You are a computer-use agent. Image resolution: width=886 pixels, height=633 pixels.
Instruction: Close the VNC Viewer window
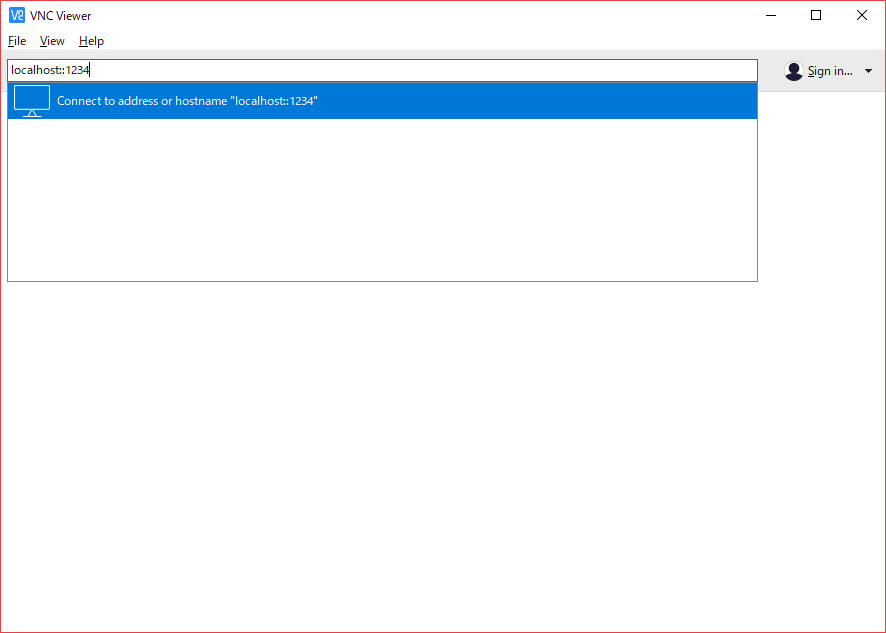[x=862, y=15]
